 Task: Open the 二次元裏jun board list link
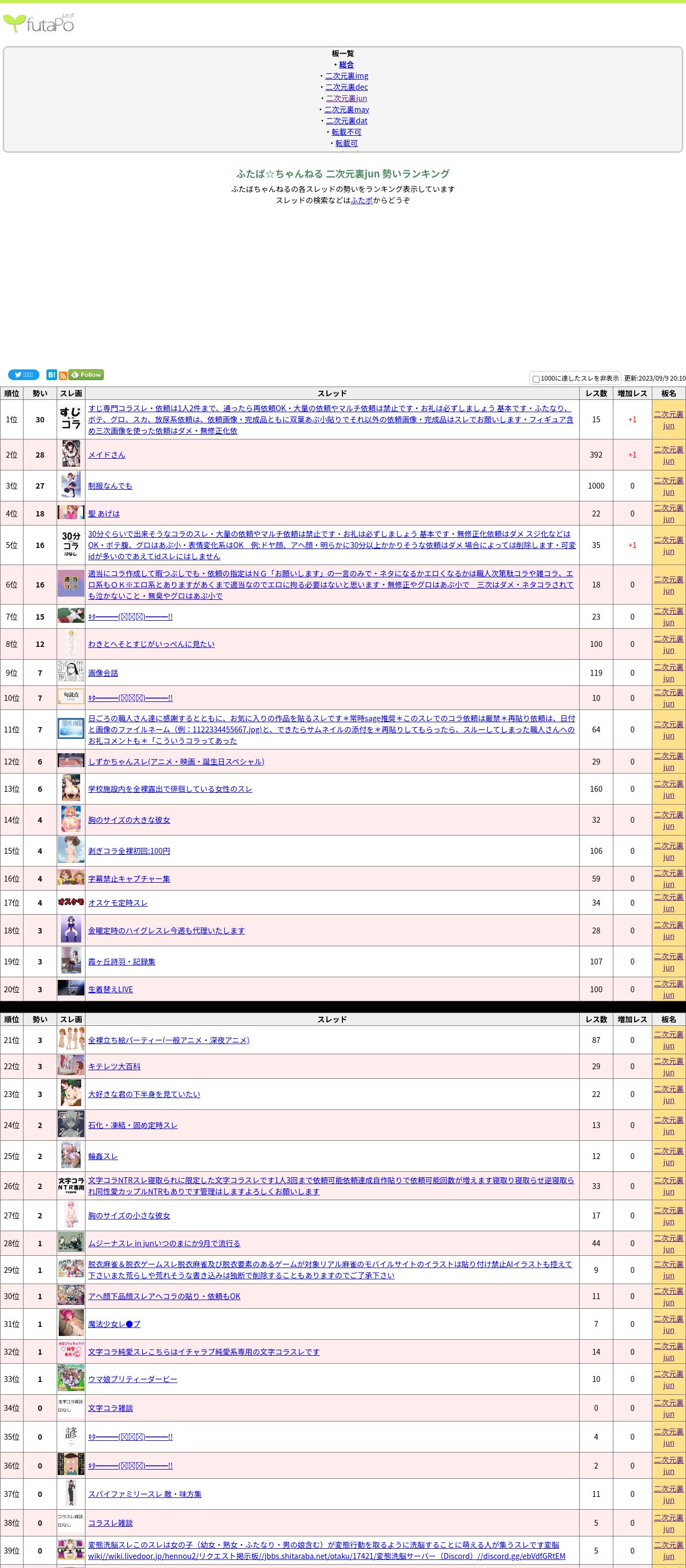347,98
